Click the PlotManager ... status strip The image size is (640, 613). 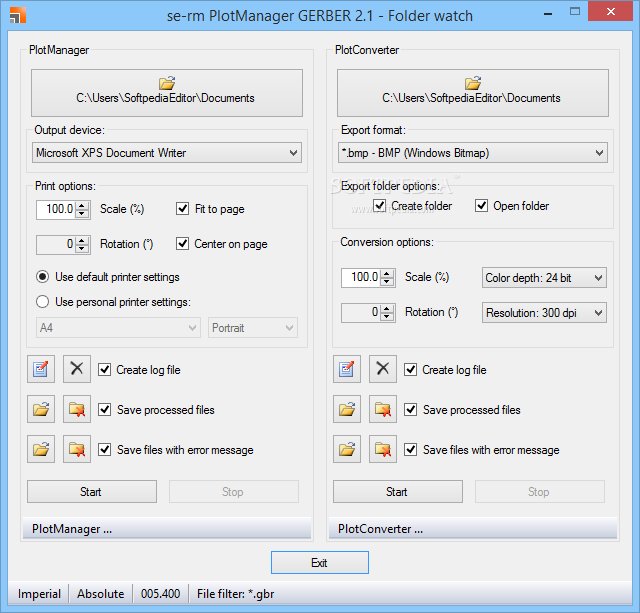coord(167,529)
